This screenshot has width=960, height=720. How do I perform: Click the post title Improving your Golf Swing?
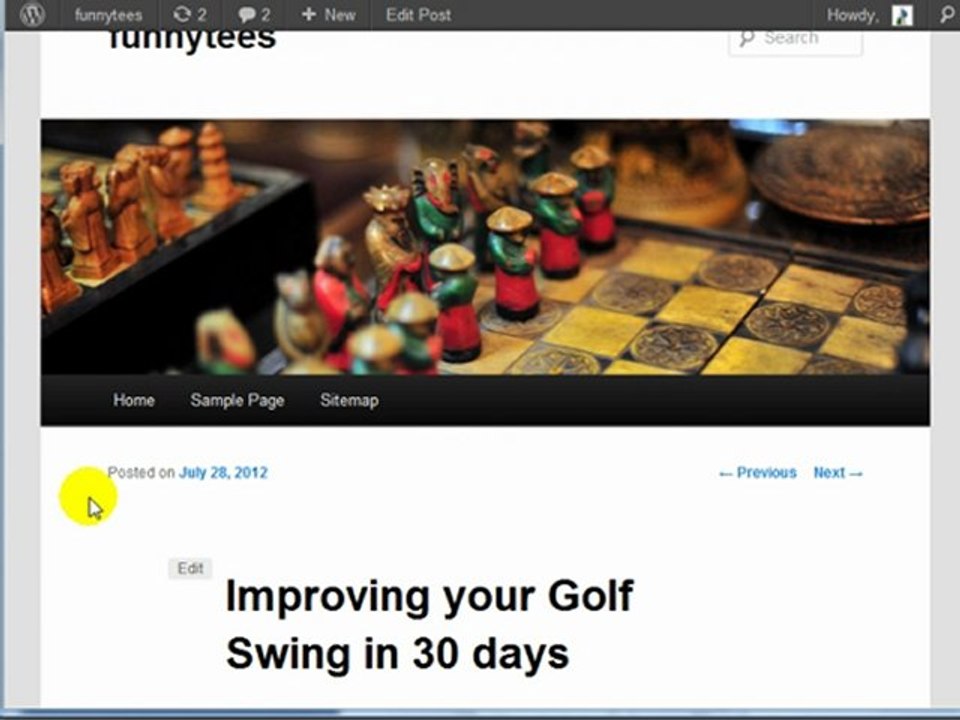pyautogui.click(x=429, y=624)
